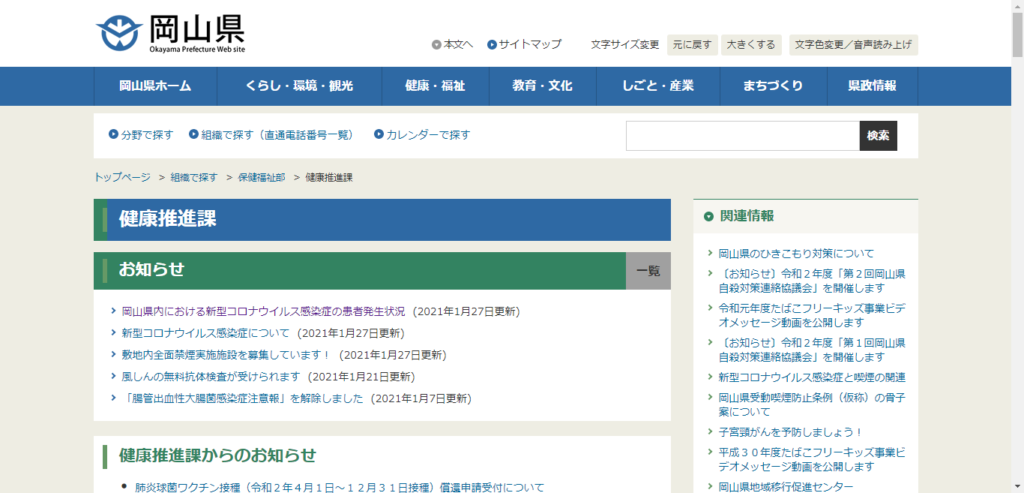
Task: Select カレンダーで探す option
Action: point(428,135)
